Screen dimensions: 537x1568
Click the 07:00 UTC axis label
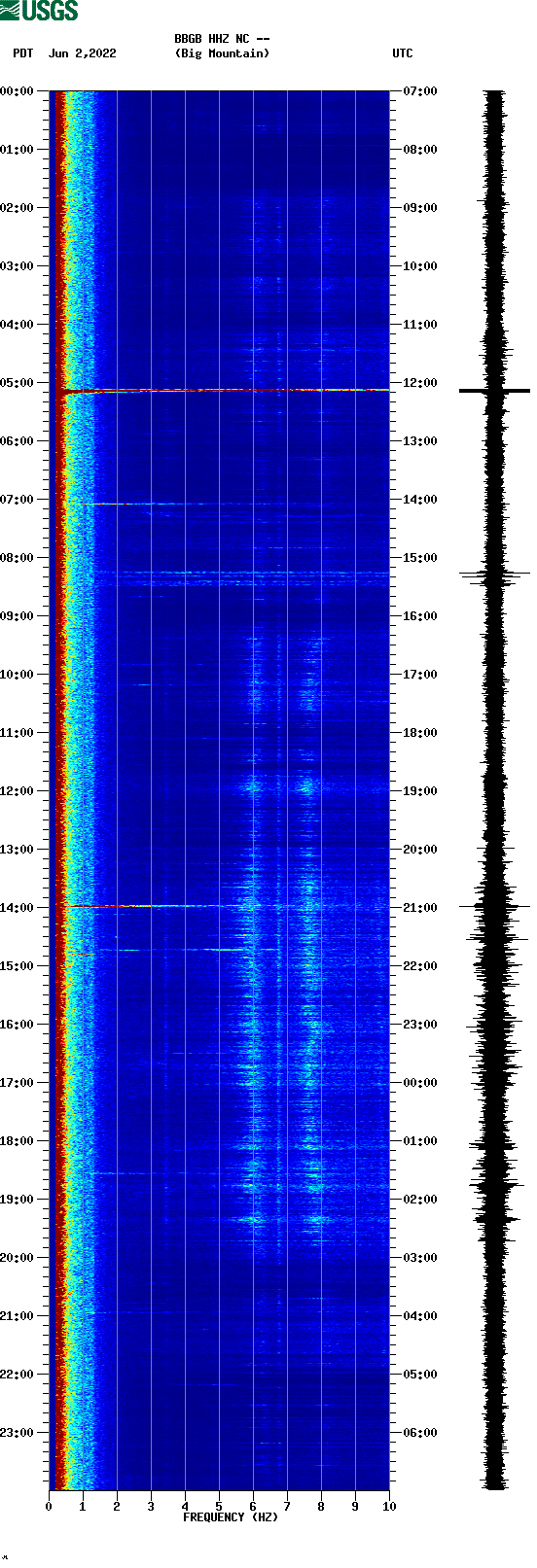coord(420,91)
